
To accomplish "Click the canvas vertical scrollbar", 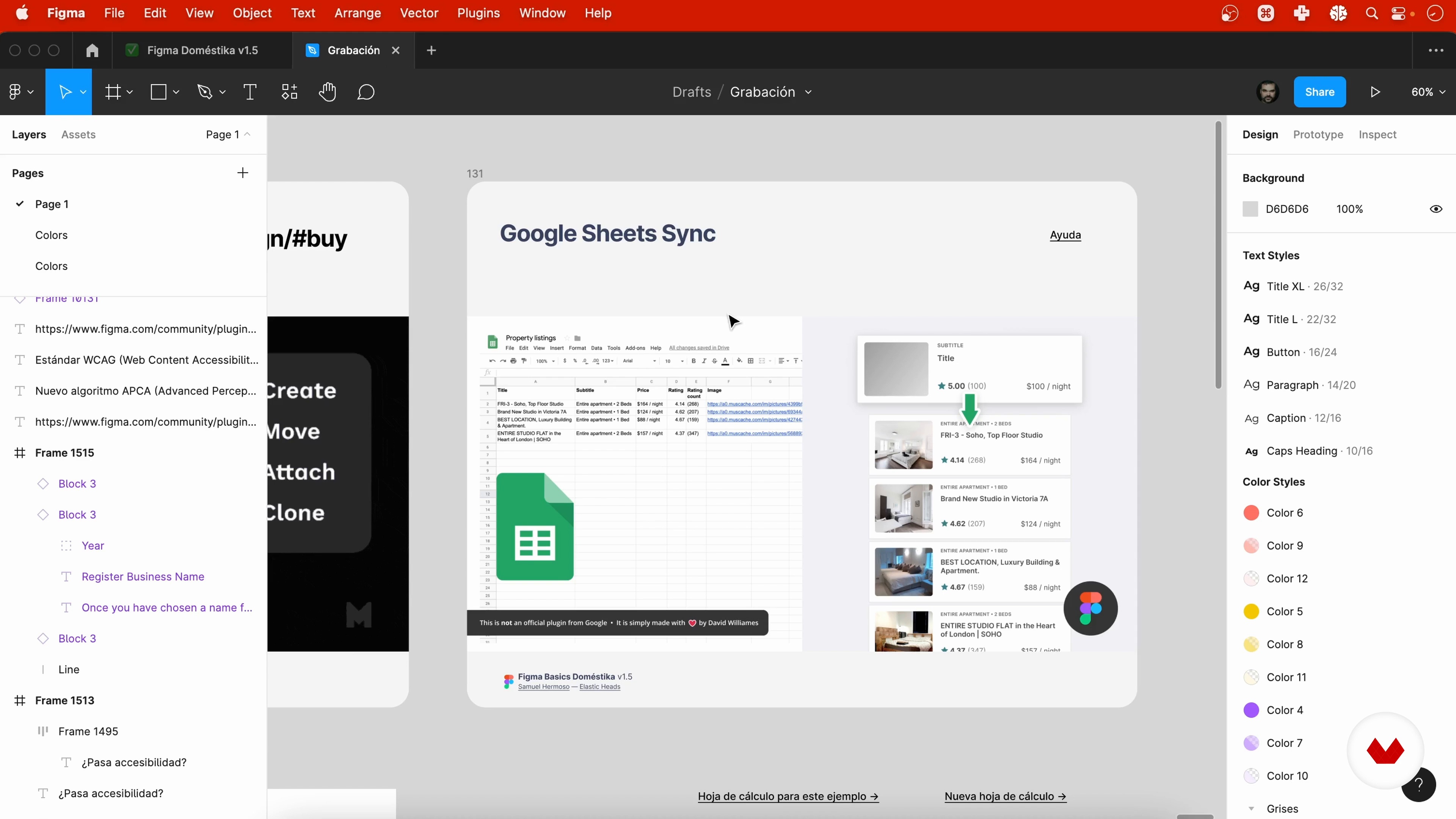I will [1218, 256].
